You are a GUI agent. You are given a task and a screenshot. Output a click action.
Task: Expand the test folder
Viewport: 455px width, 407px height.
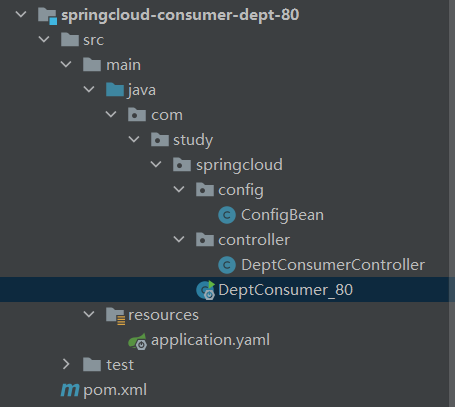[x=66, y=364]
